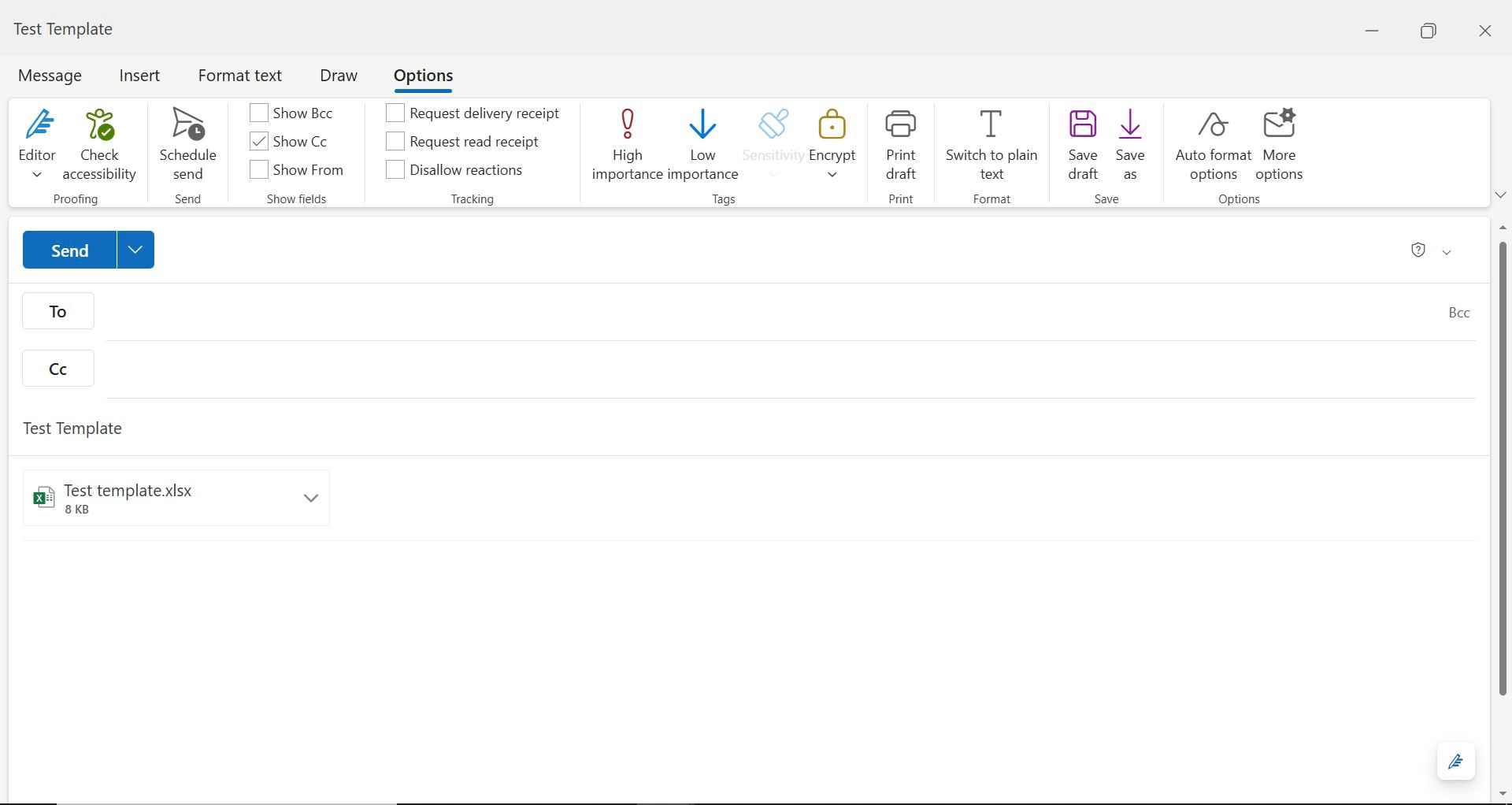Set Low importance on the message
The image size is (1512, 805).
(x=702, y=143)
